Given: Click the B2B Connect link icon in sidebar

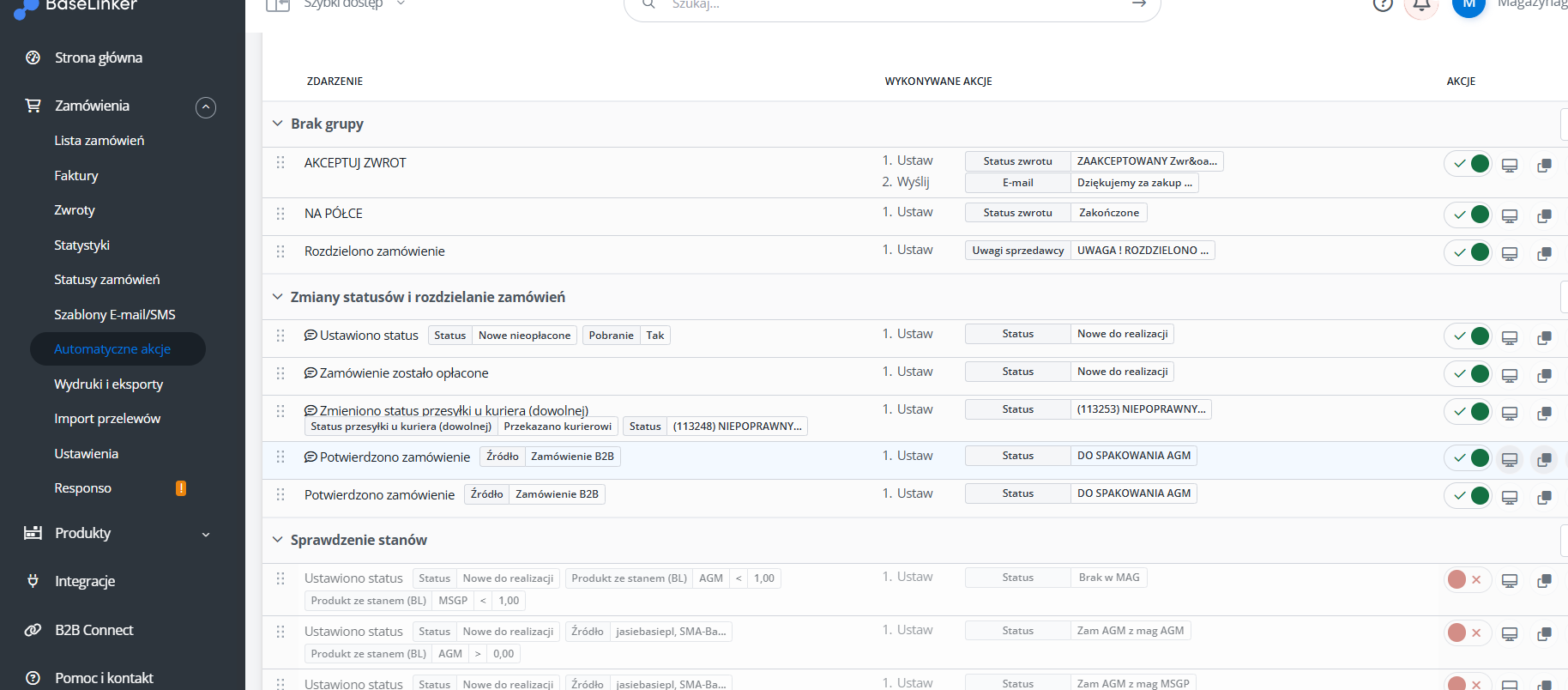Looking at the screenshot, I should pos(33,630).
